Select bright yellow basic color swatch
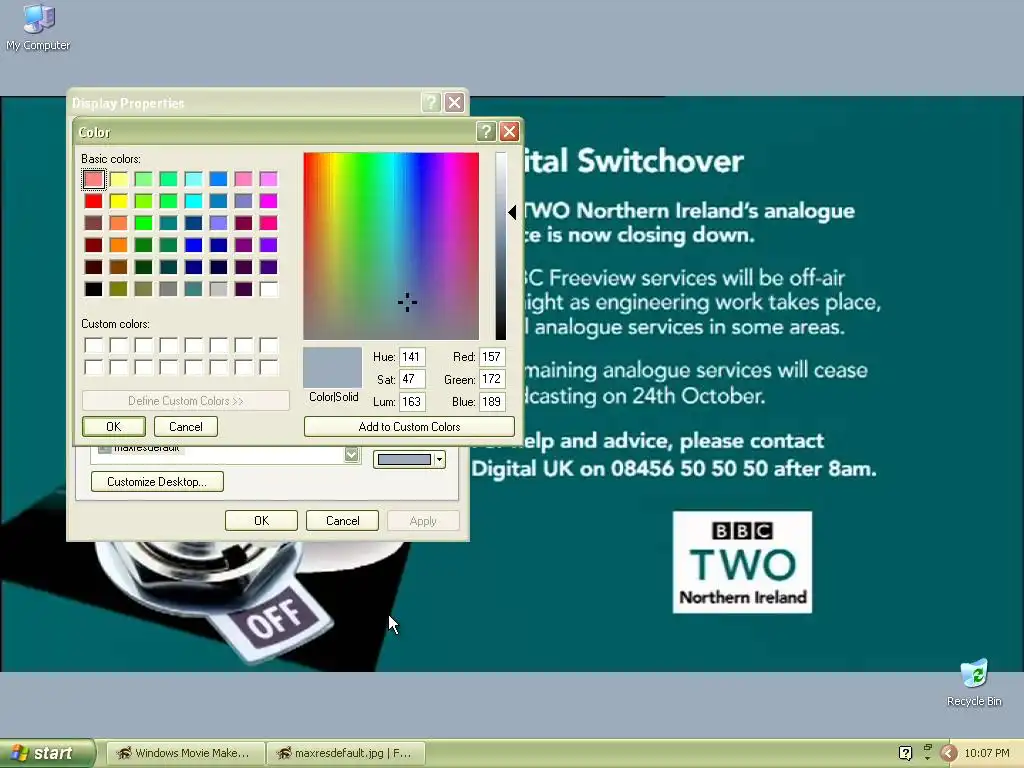 (x=118, y=201)
